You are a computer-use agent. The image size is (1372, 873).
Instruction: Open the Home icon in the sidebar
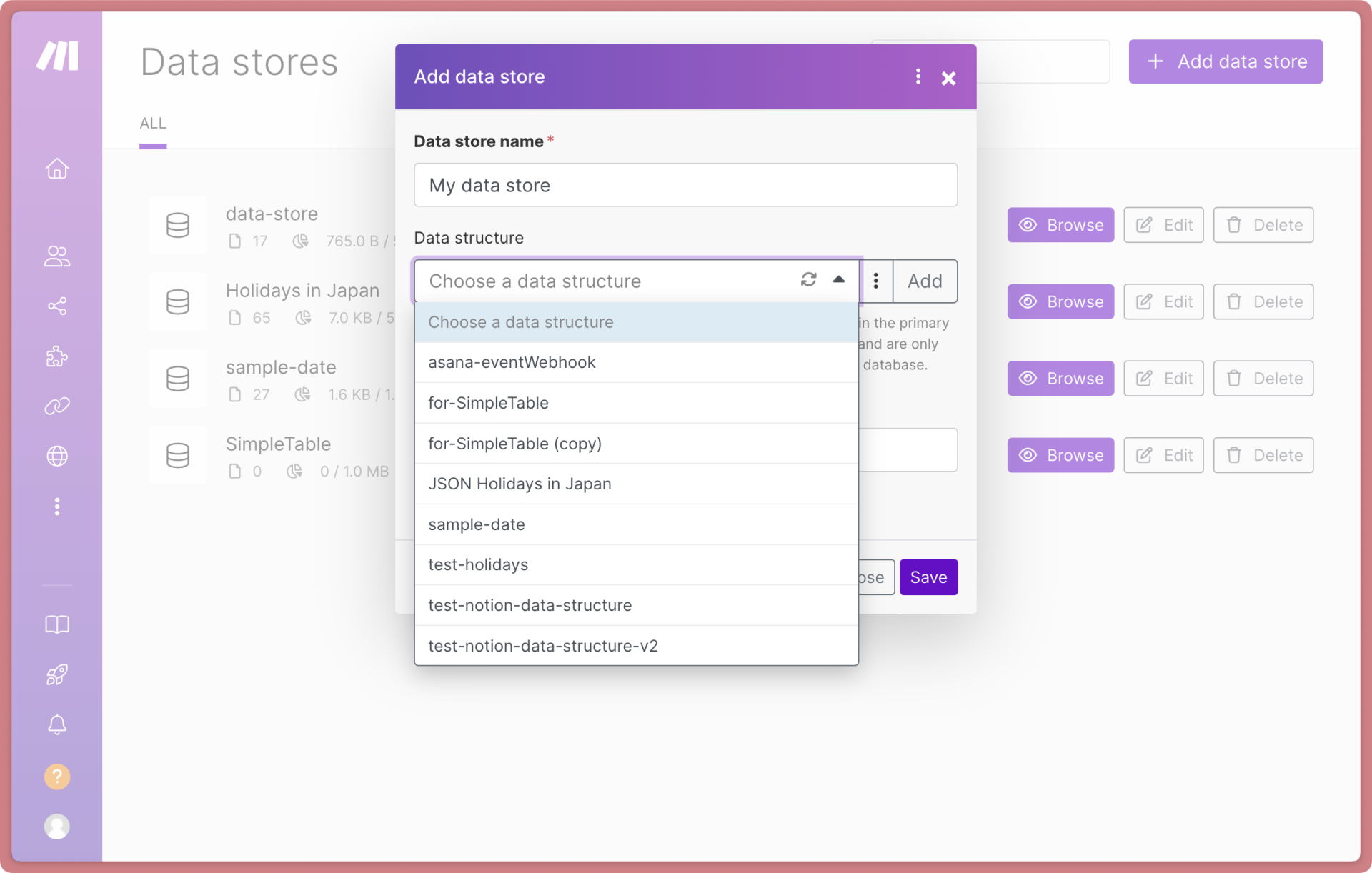(x=56, y=169)
